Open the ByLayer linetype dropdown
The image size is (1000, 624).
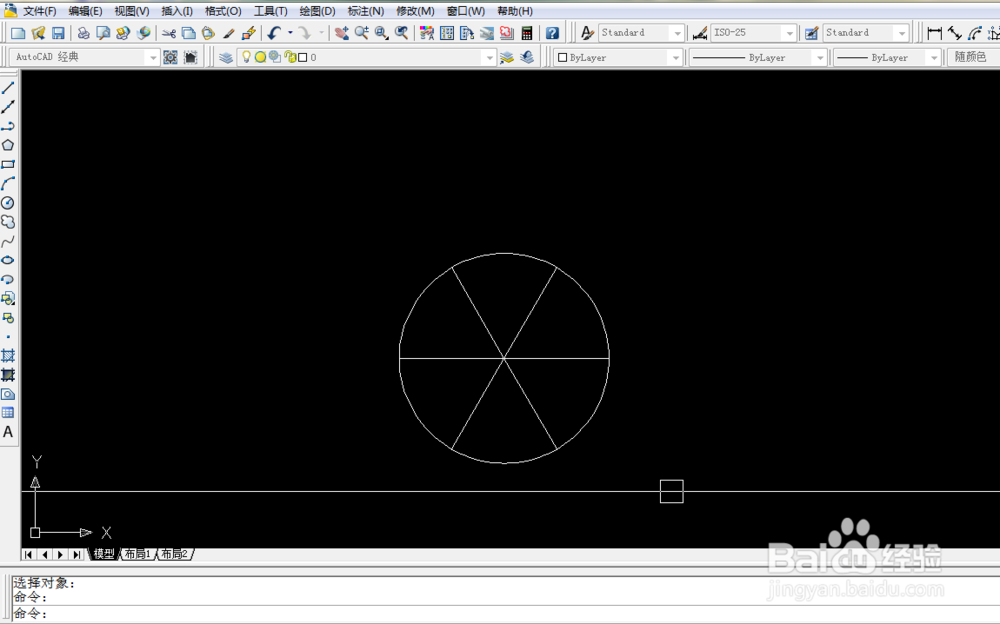[x=820, y=57]
